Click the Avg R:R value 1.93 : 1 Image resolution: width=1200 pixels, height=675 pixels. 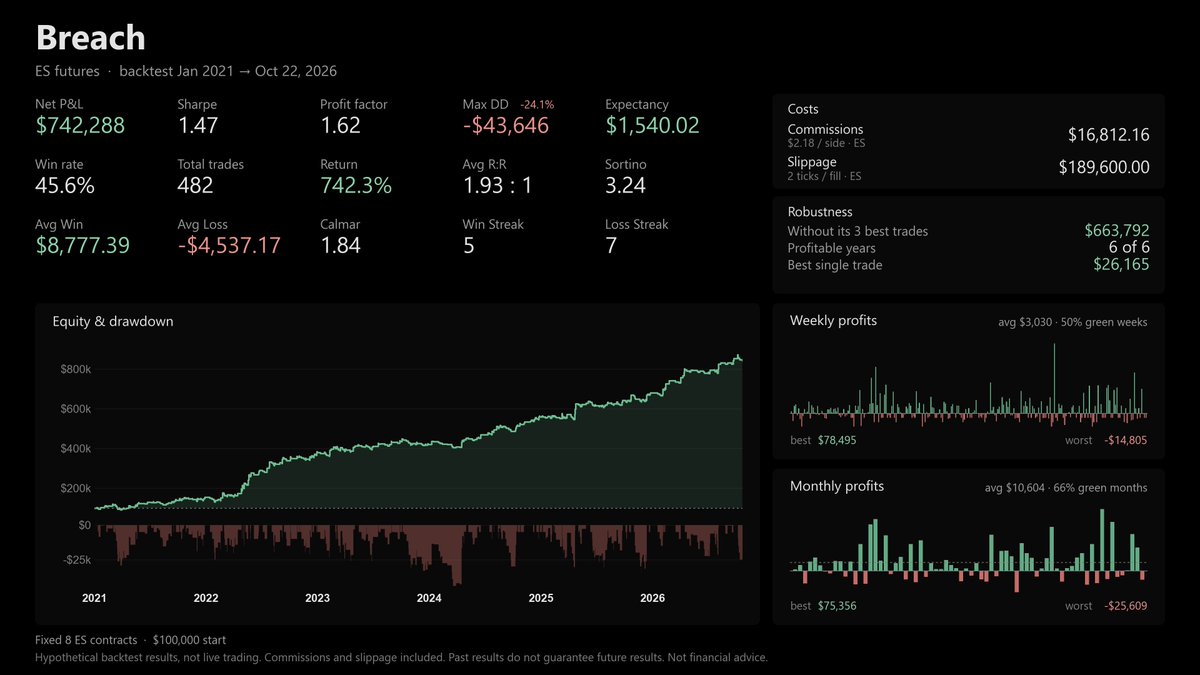[498, 185]
